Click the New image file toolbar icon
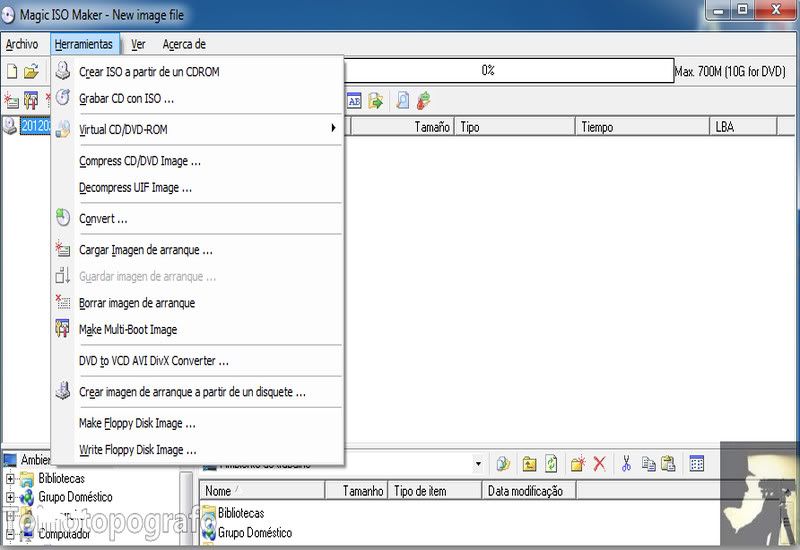The width and height of the screenshot is (800, 550). (x=12, y=71)
